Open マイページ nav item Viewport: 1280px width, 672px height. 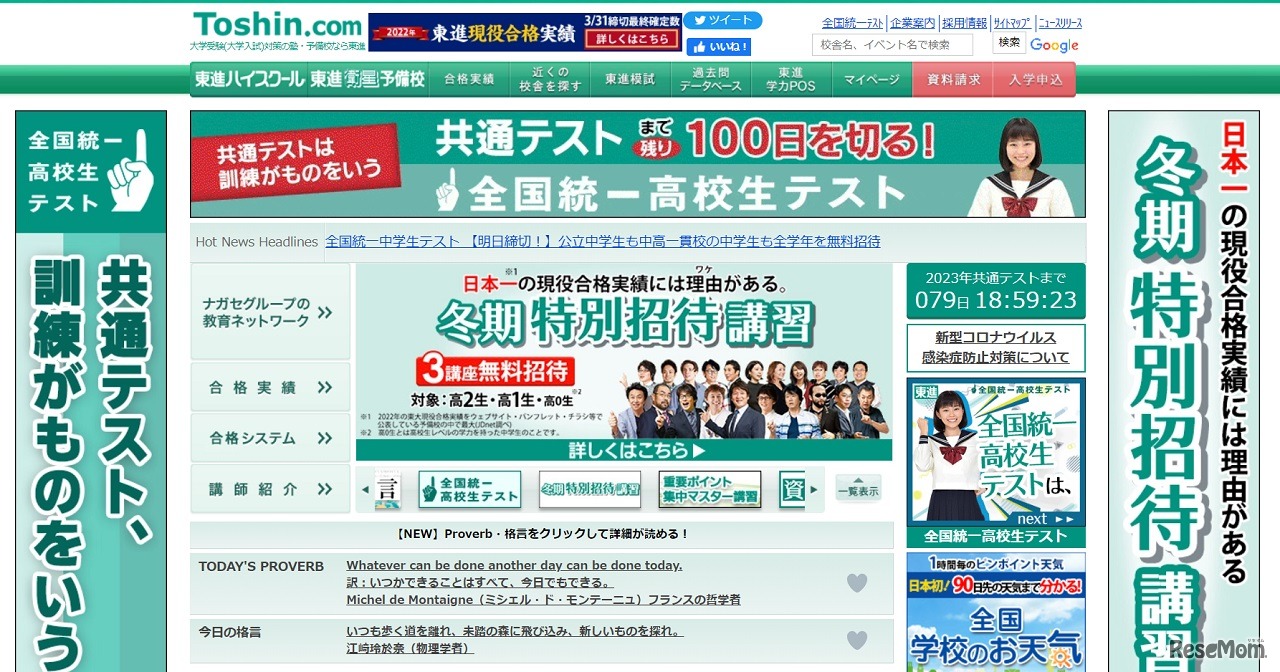click(x=872, y=79)
